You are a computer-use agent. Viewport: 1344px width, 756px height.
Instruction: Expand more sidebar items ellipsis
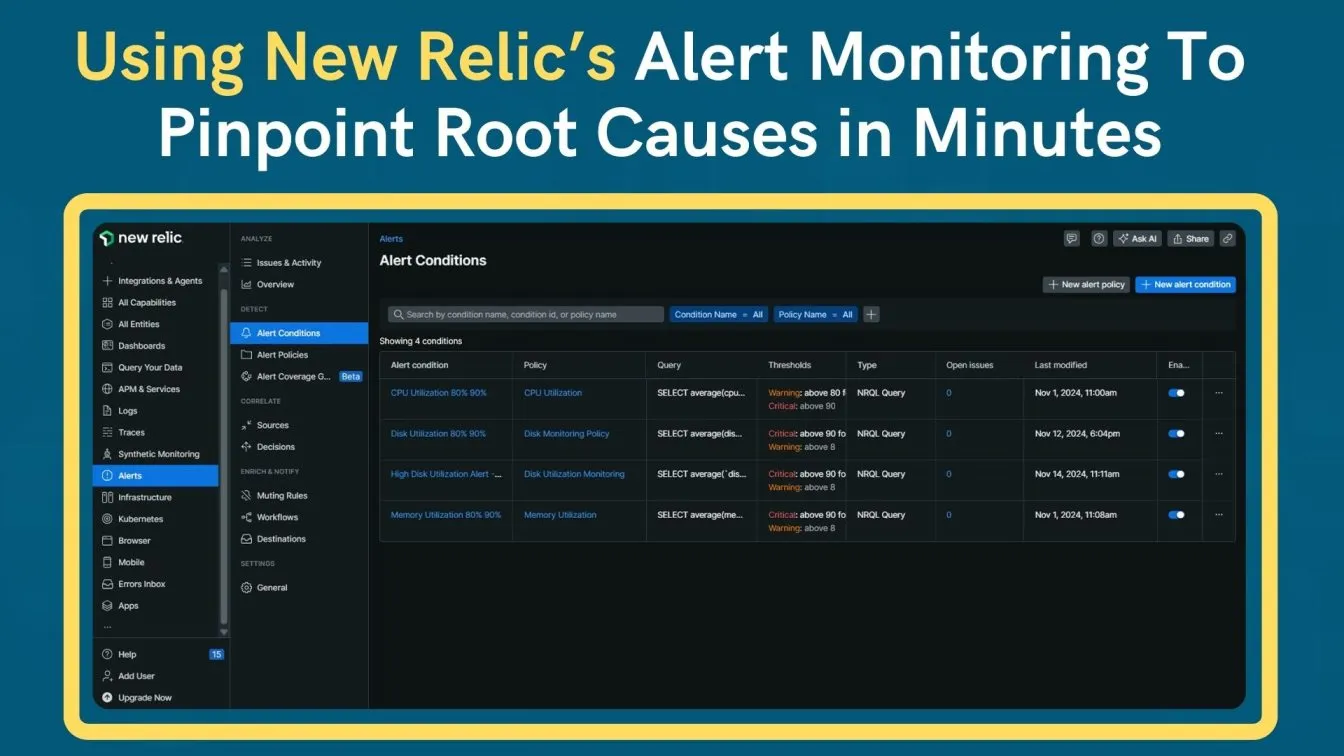click(107, 627)
